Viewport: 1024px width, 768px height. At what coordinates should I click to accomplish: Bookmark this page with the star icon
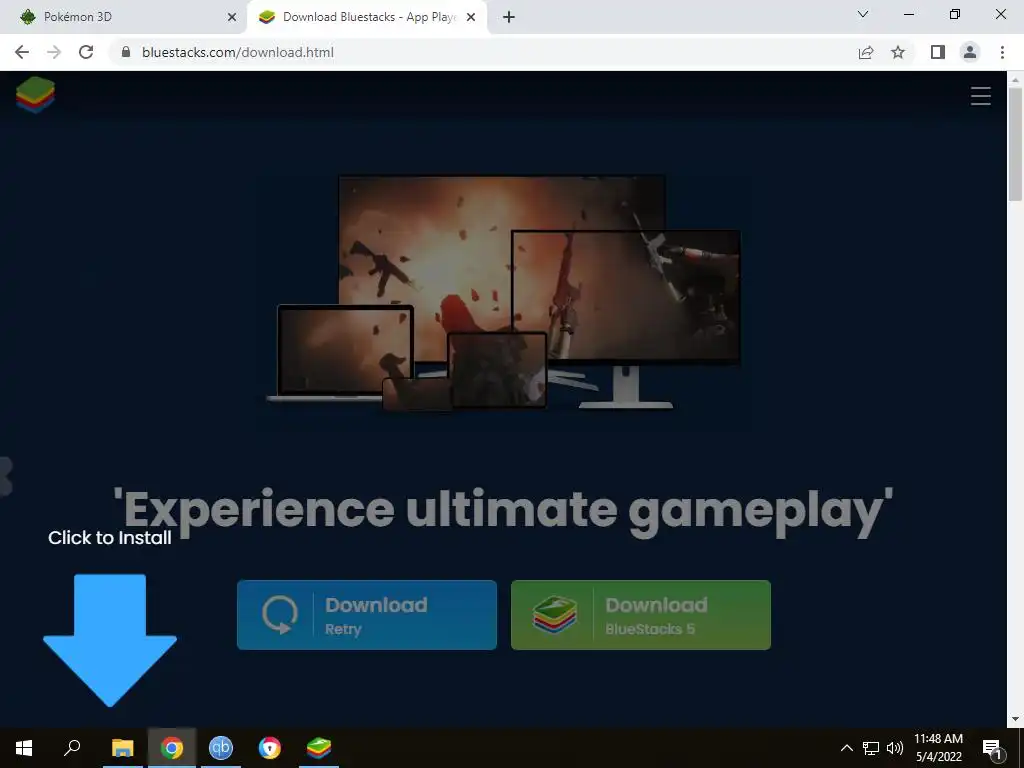898,52
